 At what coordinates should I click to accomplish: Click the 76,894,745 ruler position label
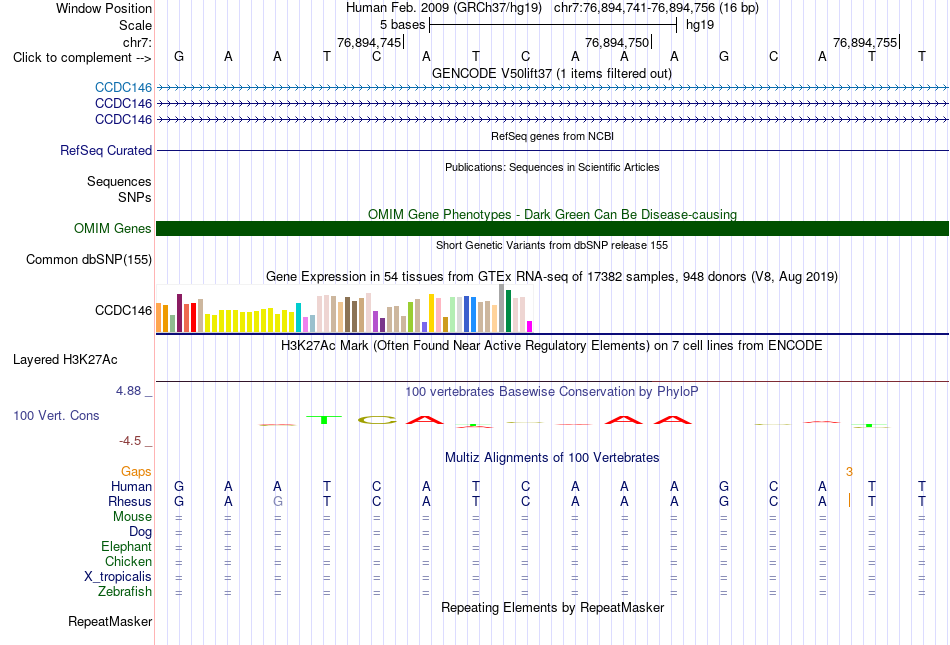point(369,42)
